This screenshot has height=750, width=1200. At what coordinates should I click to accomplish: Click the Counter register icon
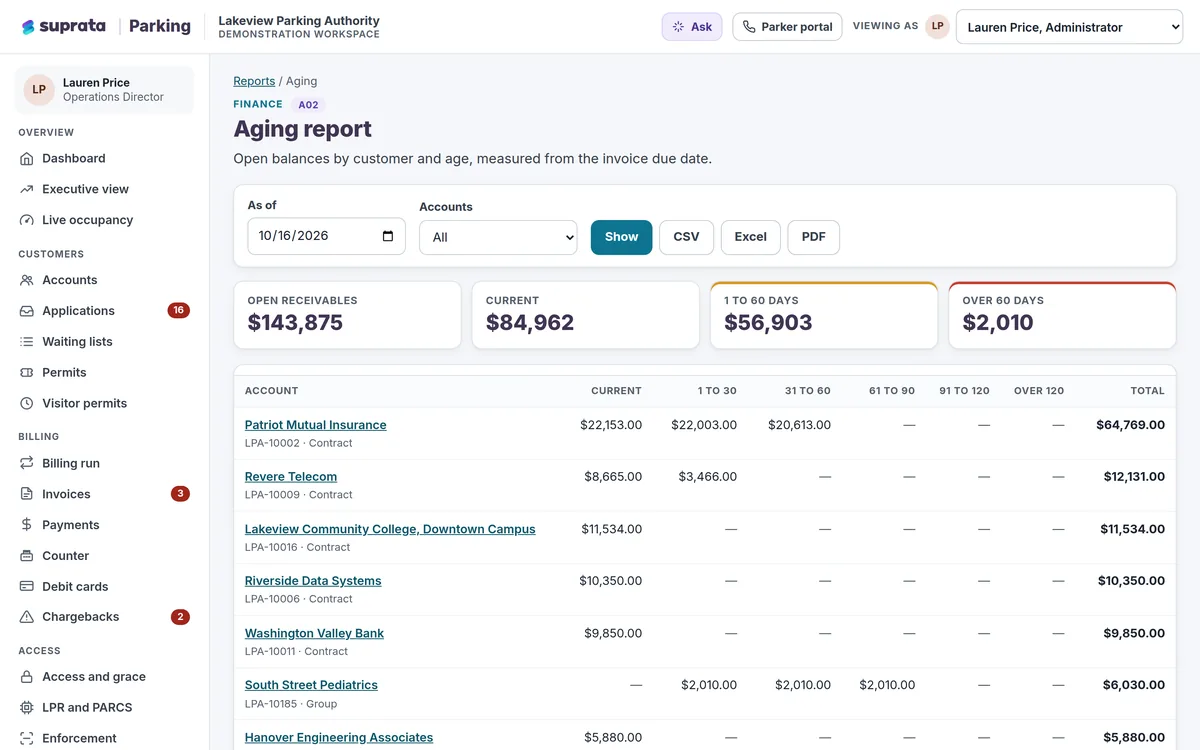pos(27,556)
